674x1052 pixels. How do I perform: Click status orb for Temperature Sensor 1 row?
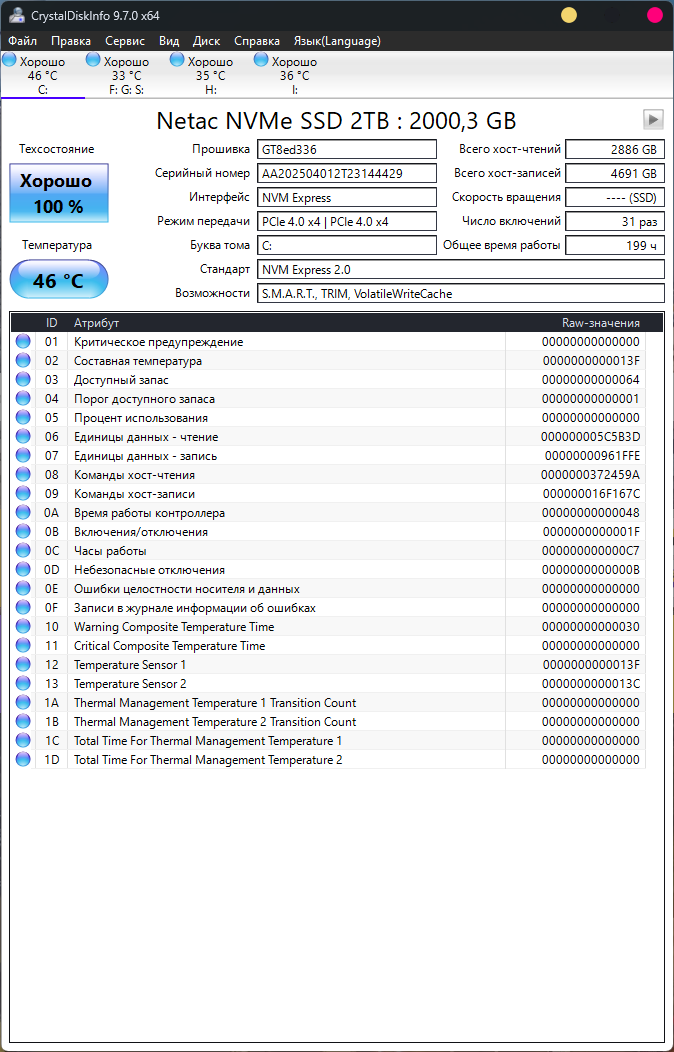pyautogui.click(x=23, y=665)
